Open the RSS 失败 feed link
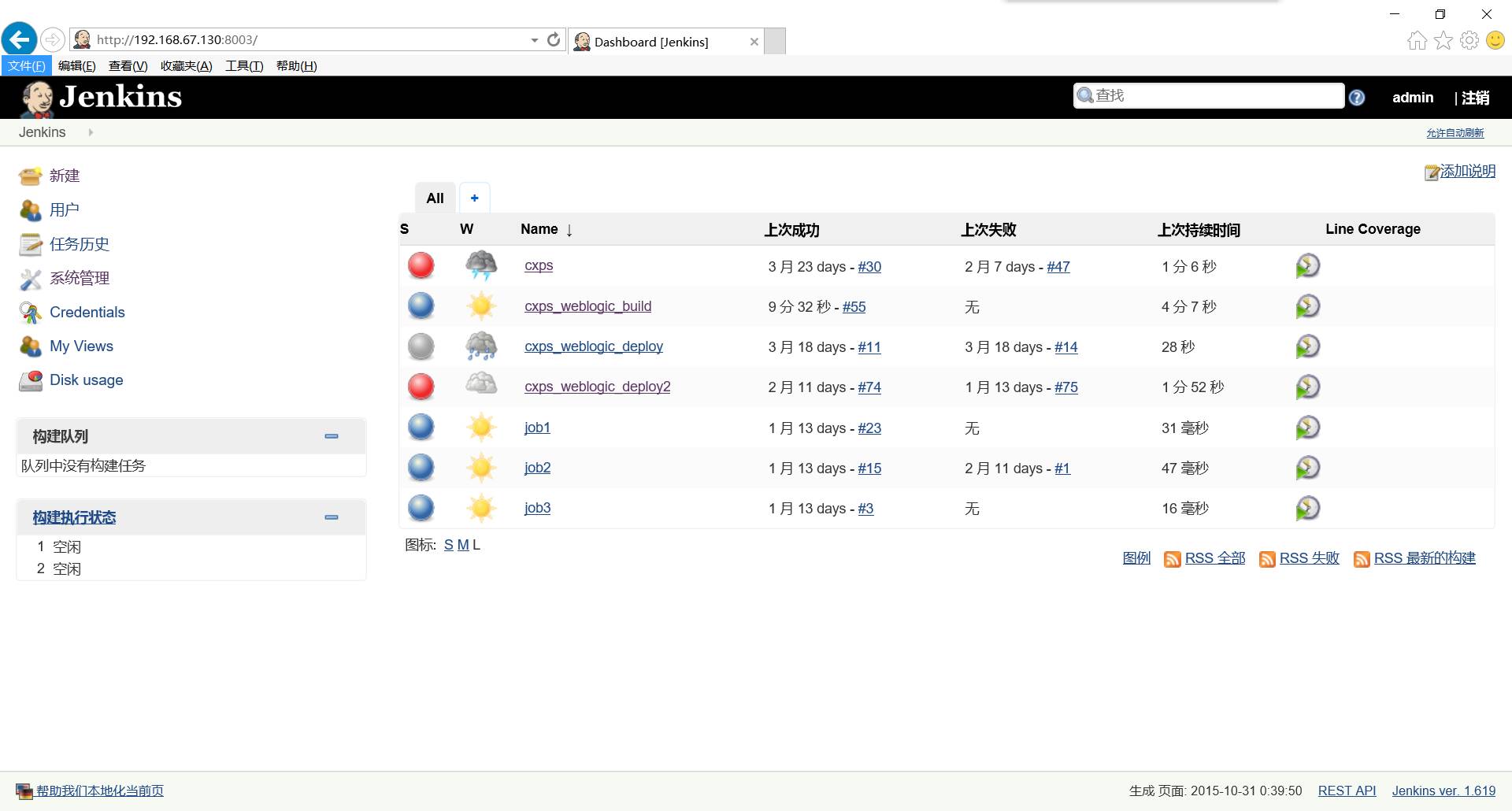The height and width of the screenshot is (811, 1512). point(1310,558)
